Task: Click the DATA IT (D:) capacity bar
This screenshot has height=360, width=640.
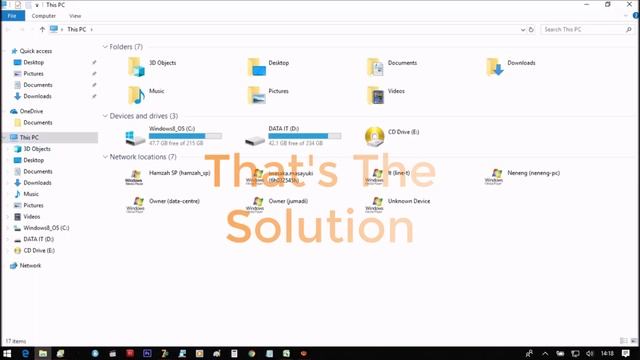Action: point(305,136)
